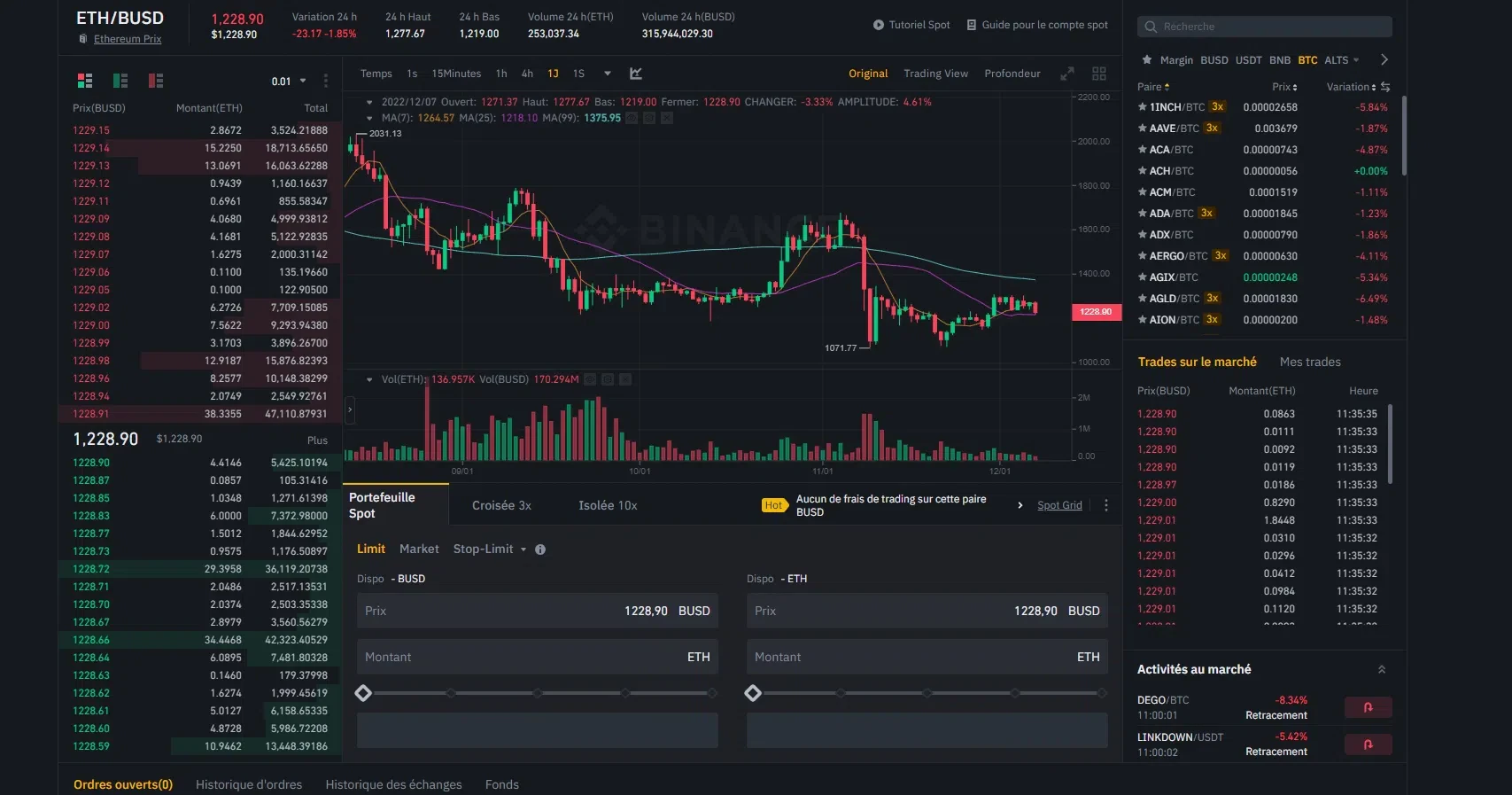Remove the MA indicator with its X
This screenshot has width=1512, height=795.
[667, 118]
